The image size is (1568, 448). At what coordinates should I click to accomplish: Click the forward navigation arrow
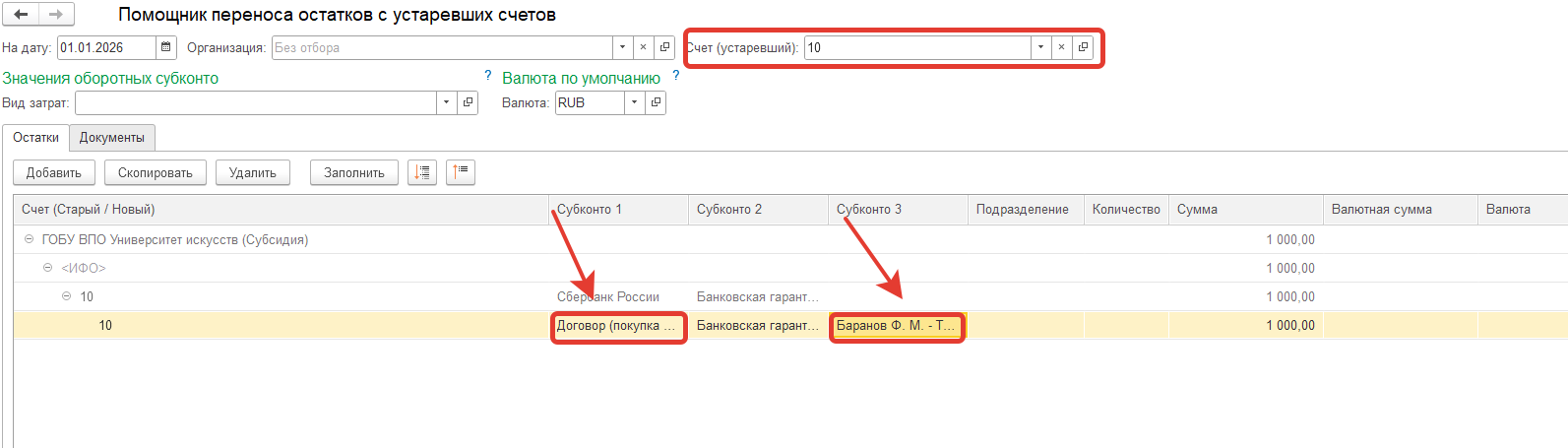tap(56, 15)
